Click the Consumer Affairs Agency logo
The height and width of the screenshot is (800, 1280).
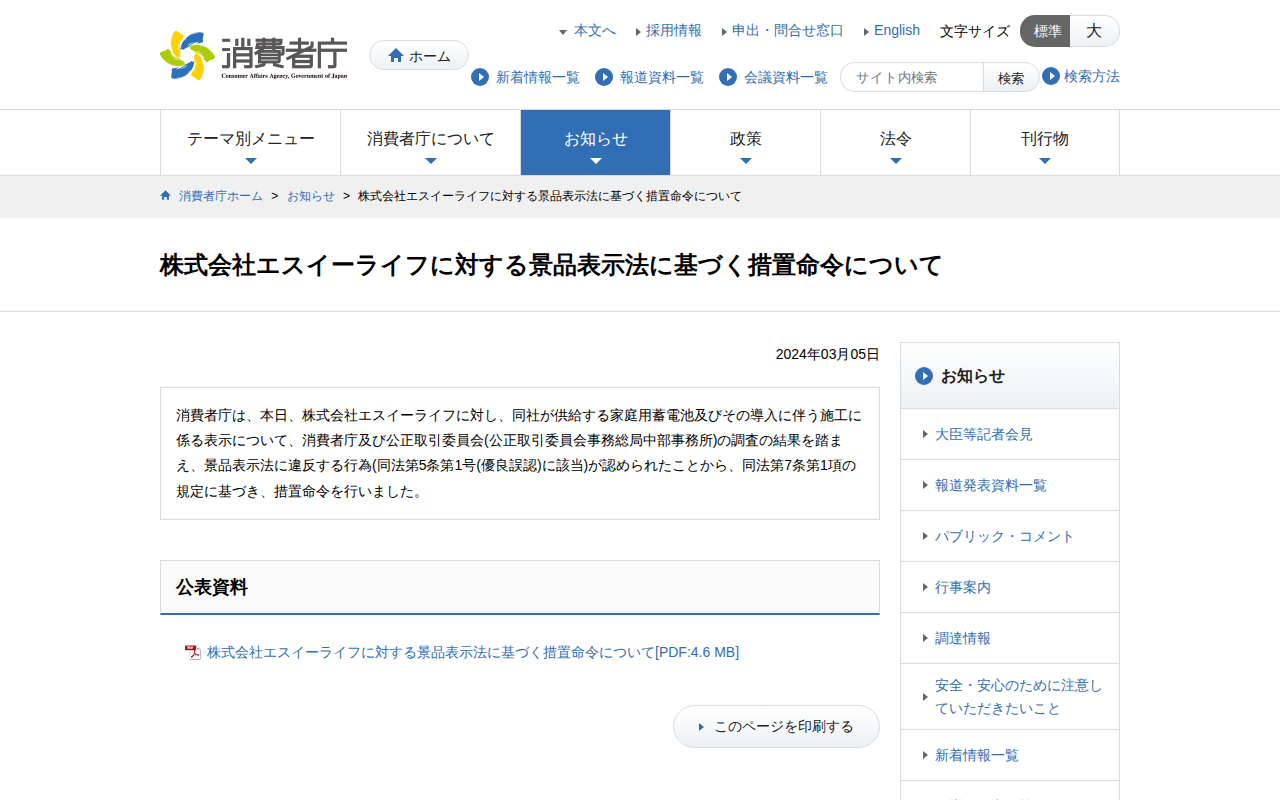pyautogui.click(x=254, y=56)
